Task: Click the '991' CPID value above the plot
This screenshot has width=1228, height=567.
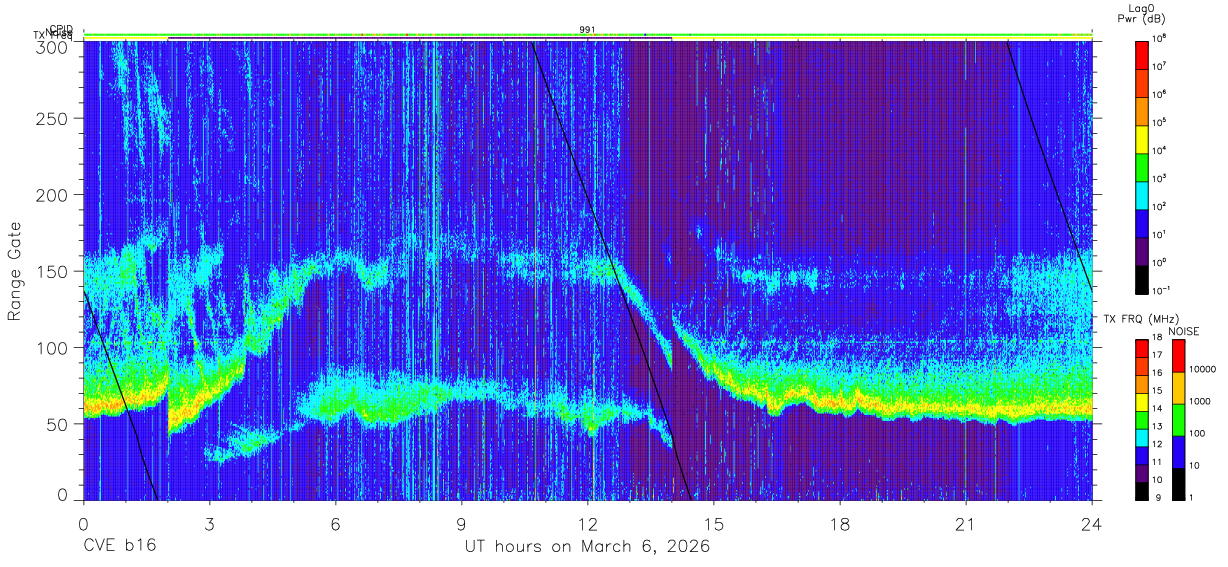Action: click(588, 29)
